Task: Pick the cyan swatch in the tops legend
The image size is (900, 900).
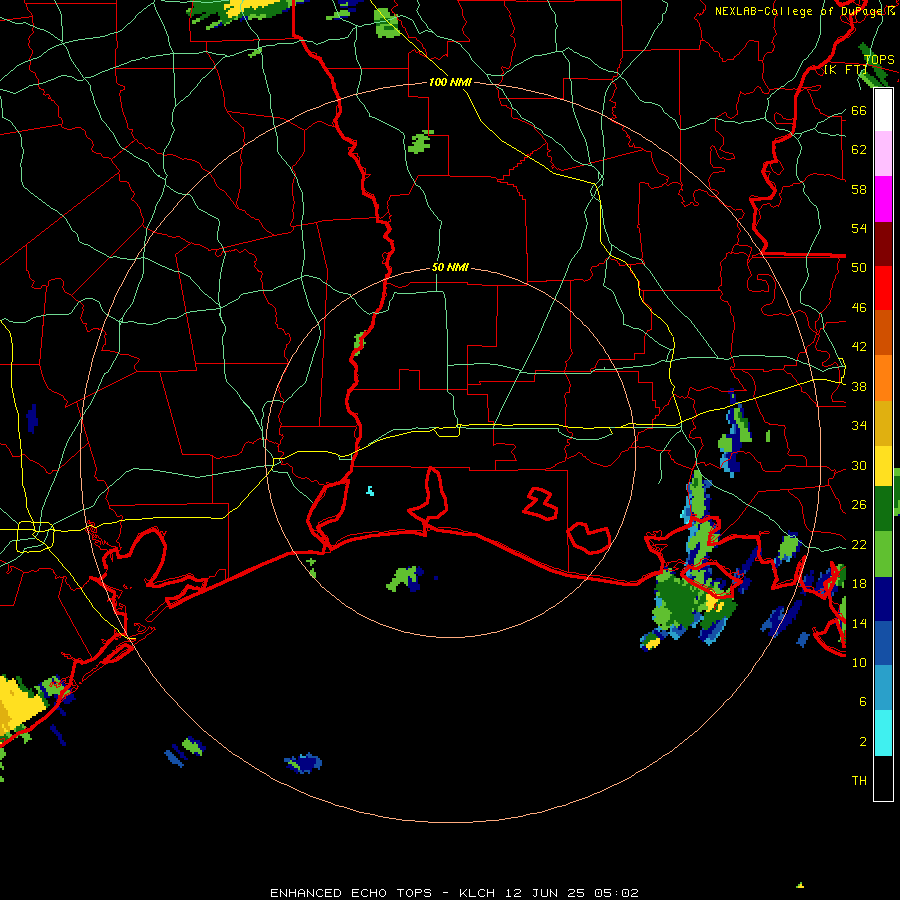Action: click(883, 733)
